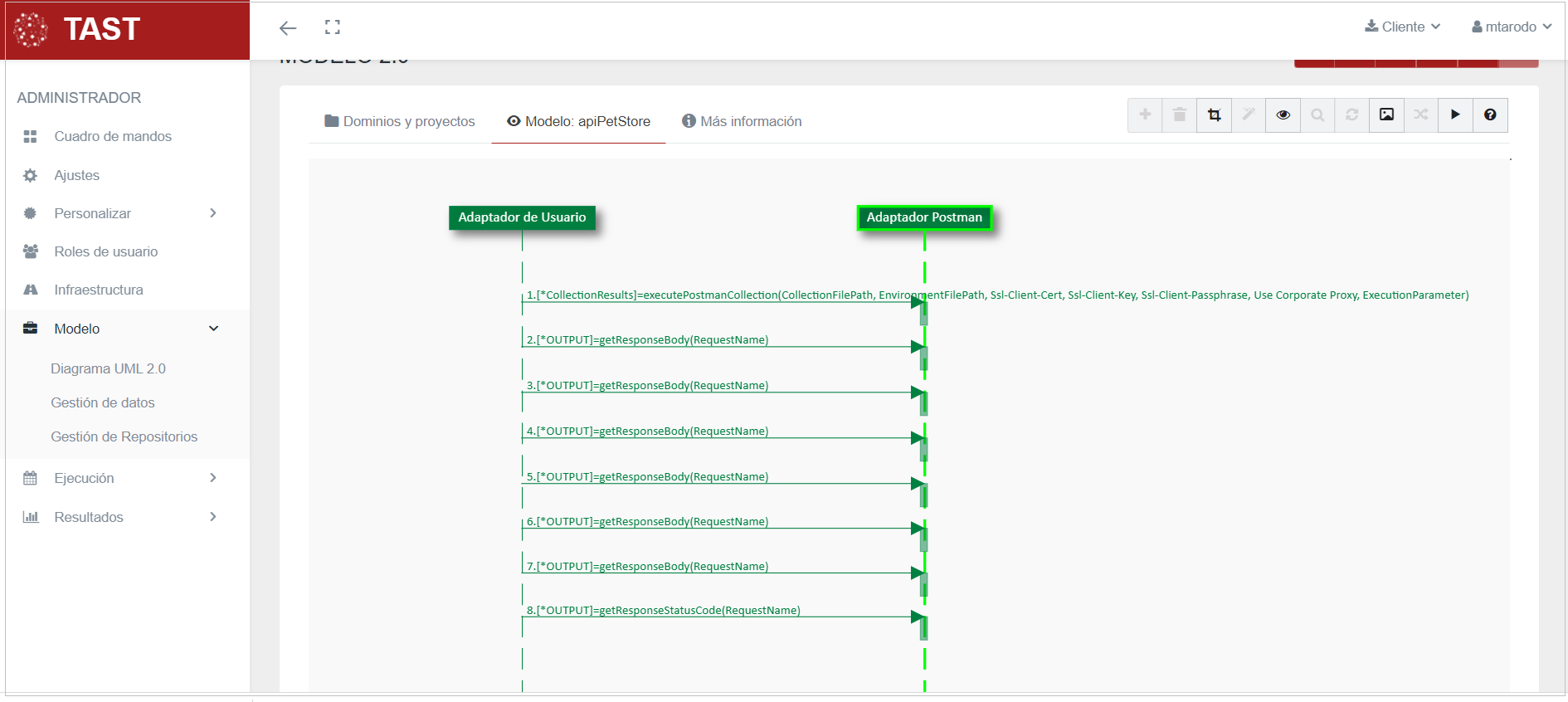This screenshot has height=702, width=1568.
Task: Open the Más información tab
Action: (x=742, y=121)
